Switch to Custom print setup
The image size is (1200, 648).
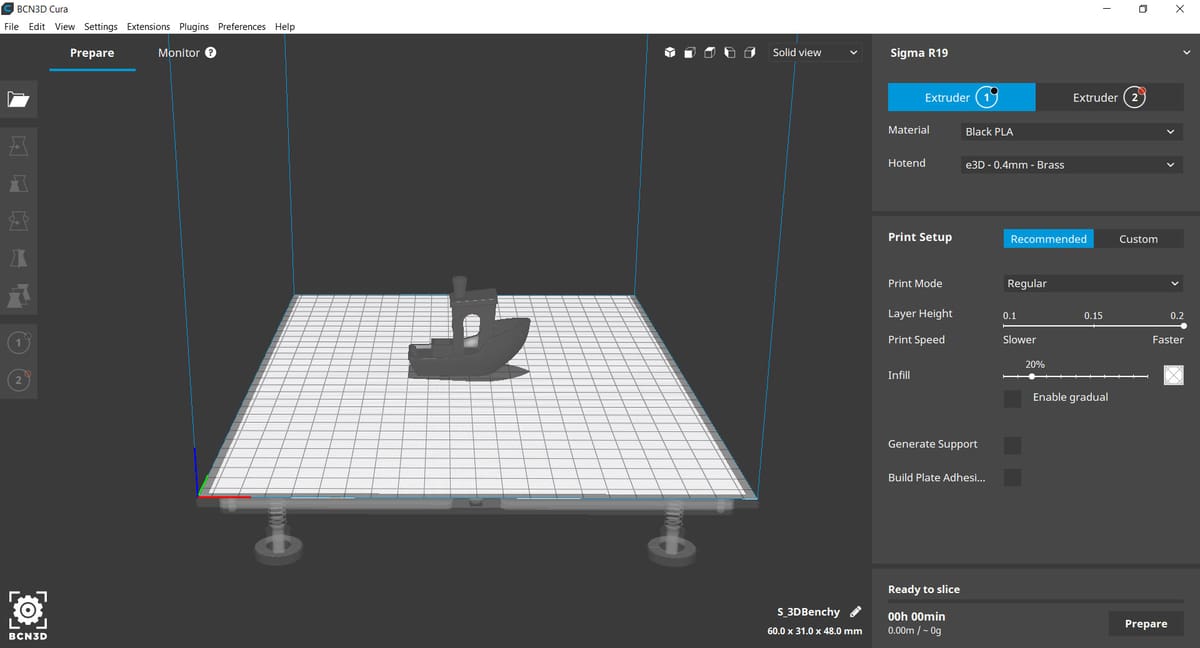(x=1139, y=239)
